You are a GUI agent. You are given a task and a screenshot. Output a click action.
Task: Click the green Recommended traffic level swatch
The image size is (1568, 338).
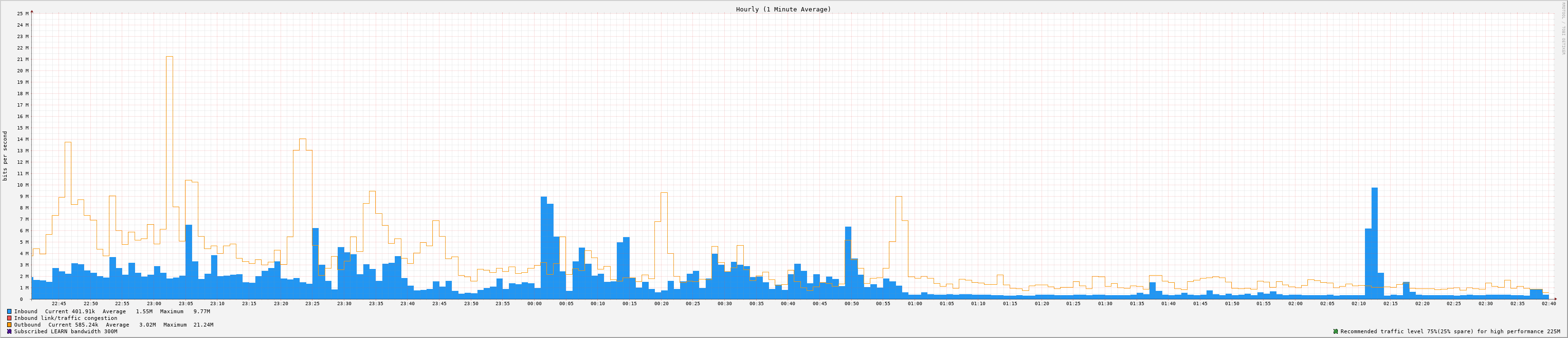click(x=1335, y=331)
